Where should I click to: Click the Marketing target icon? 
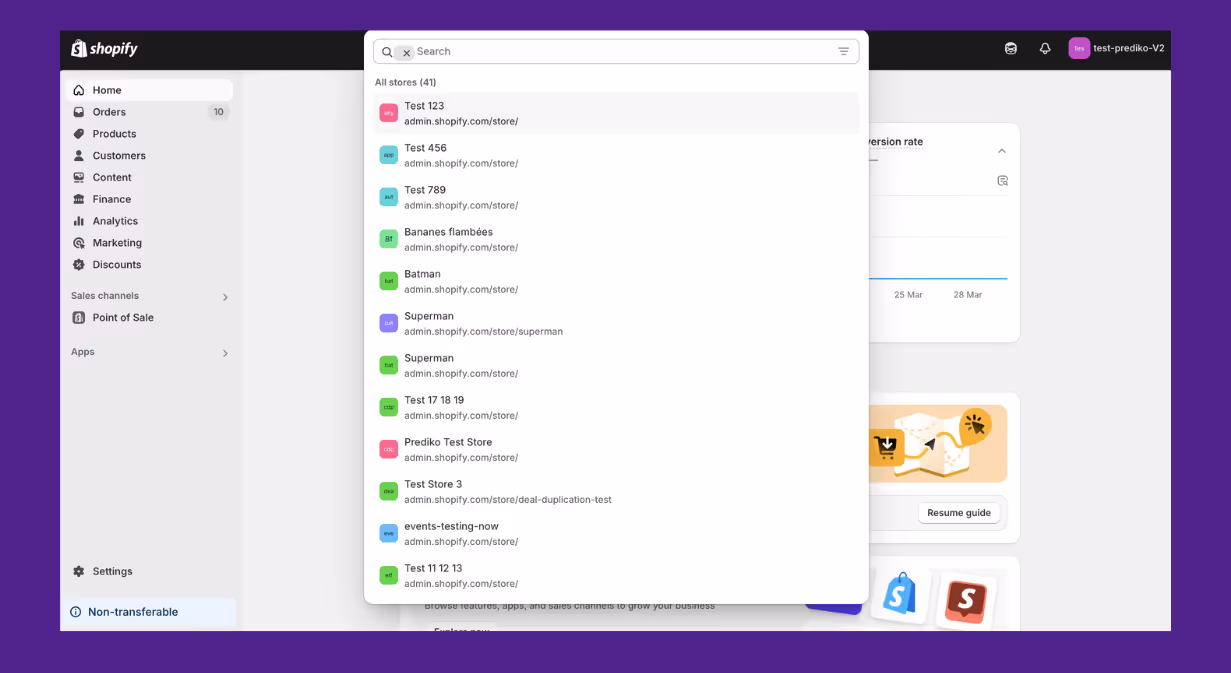click(x=79, y=243)
